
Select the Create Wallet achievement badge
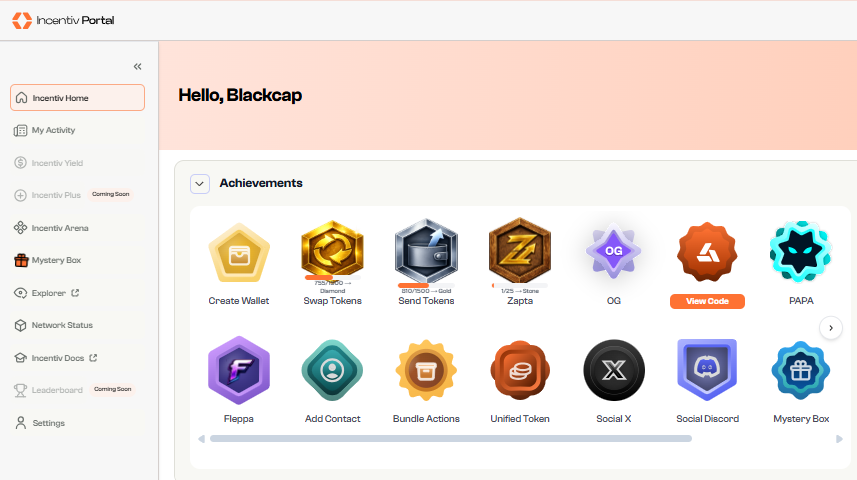tap(239, 254)
